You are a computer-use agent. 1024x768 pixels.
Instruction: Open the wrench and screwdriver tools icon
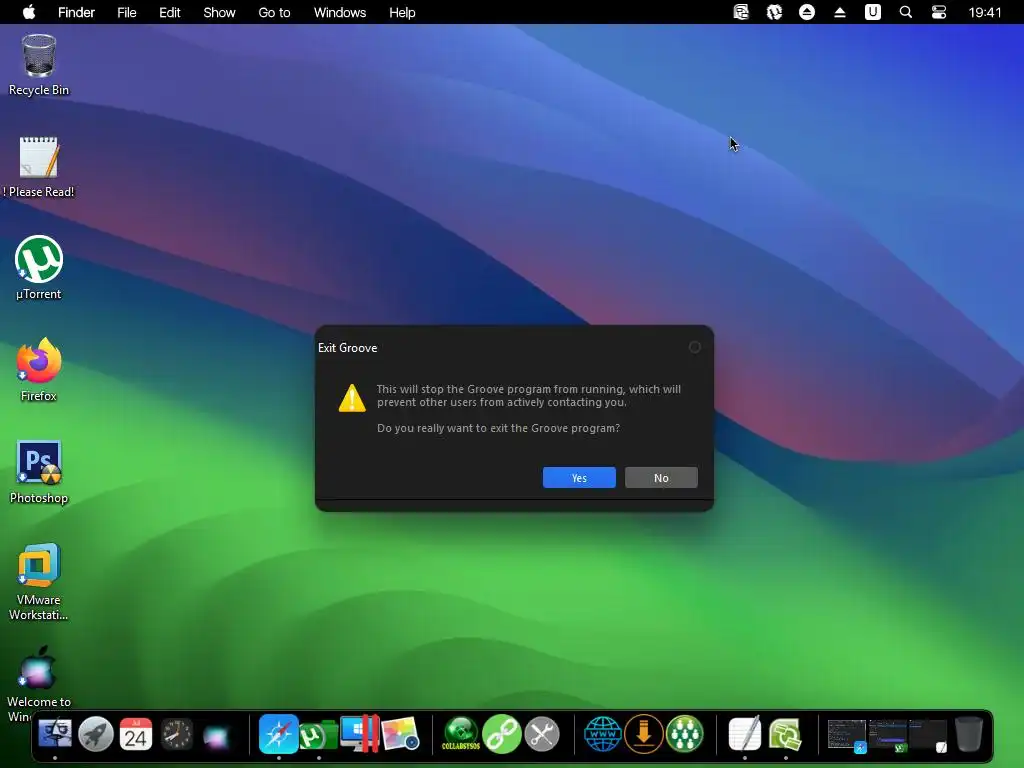point(542,734)
